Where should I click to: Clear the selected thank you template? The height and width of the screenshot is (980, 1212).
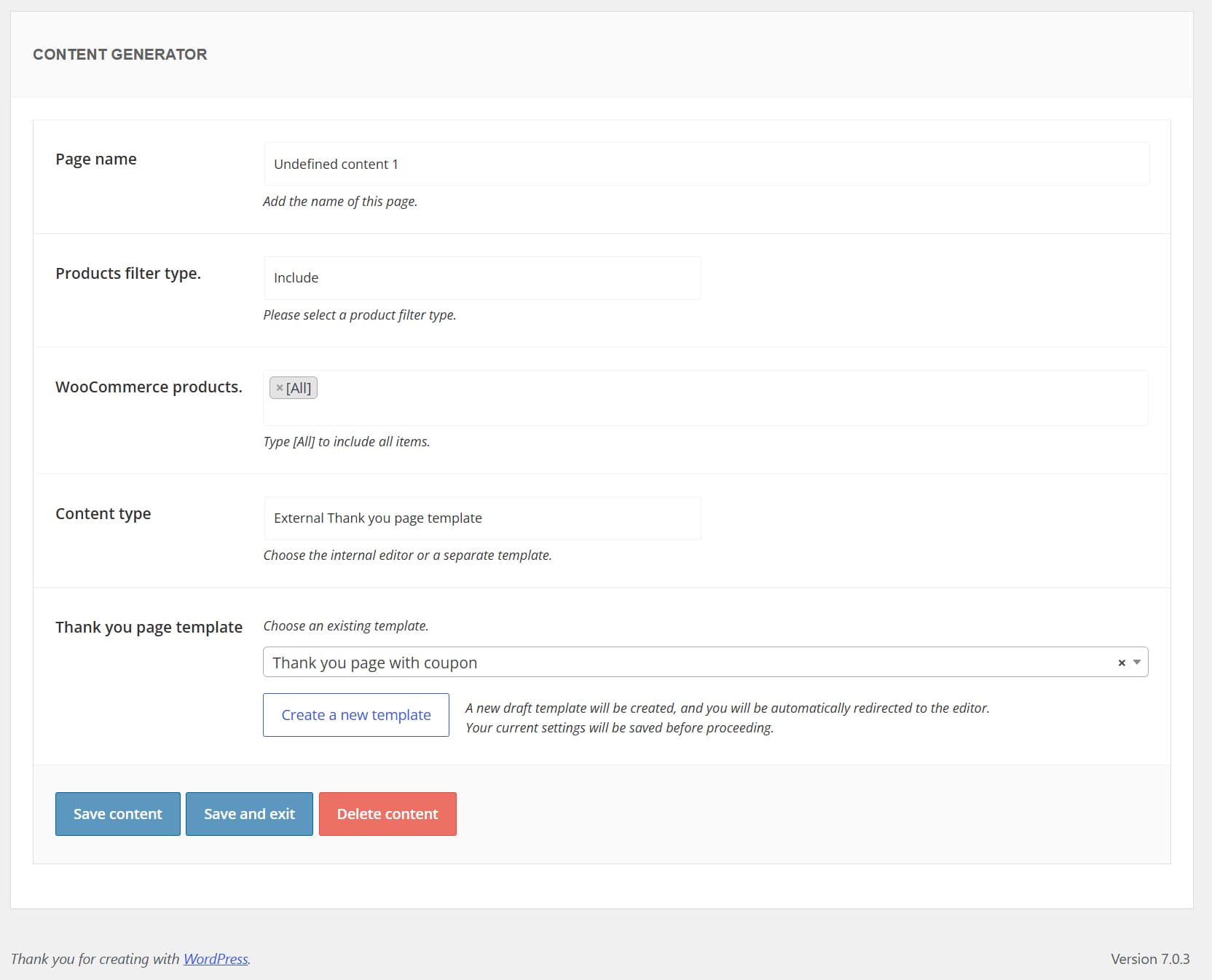(x=1122, y=663)
